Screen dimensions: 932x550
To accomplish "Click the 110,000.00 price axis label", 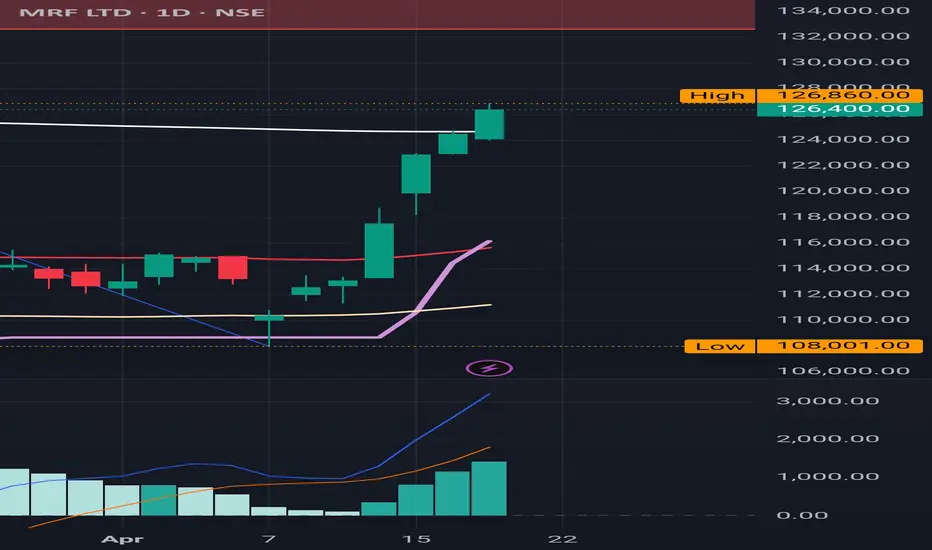I will coord(843,320).
